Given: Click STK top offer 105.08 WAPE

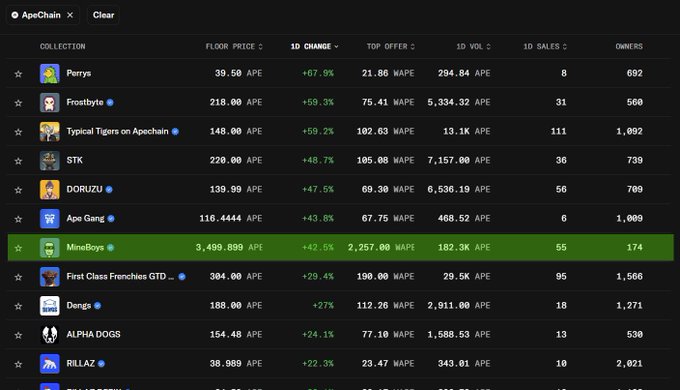Looking at the screenshot, I should pos(386,161).
